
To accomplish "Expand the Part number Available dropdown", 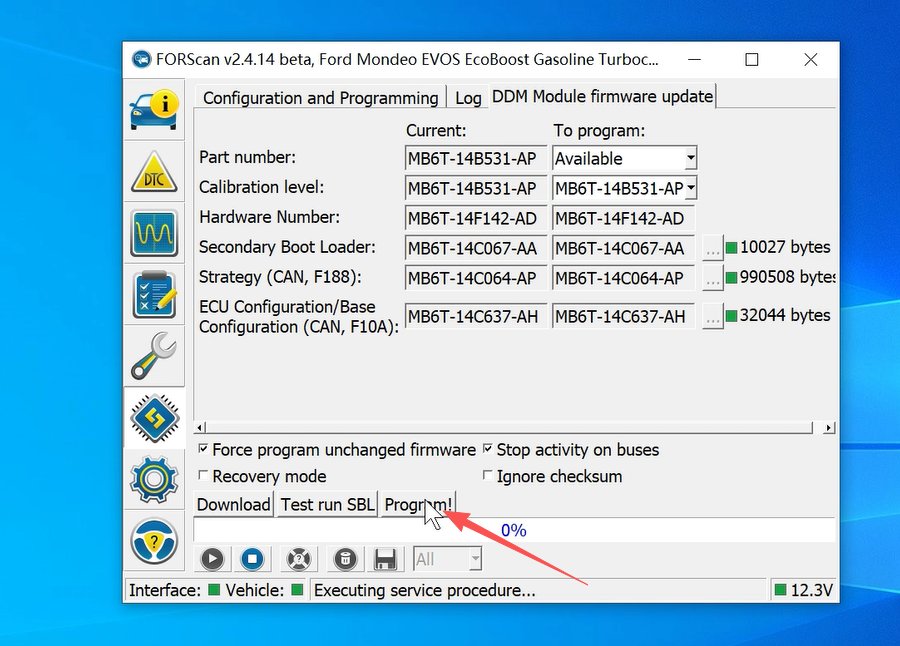I will point(690,159).
